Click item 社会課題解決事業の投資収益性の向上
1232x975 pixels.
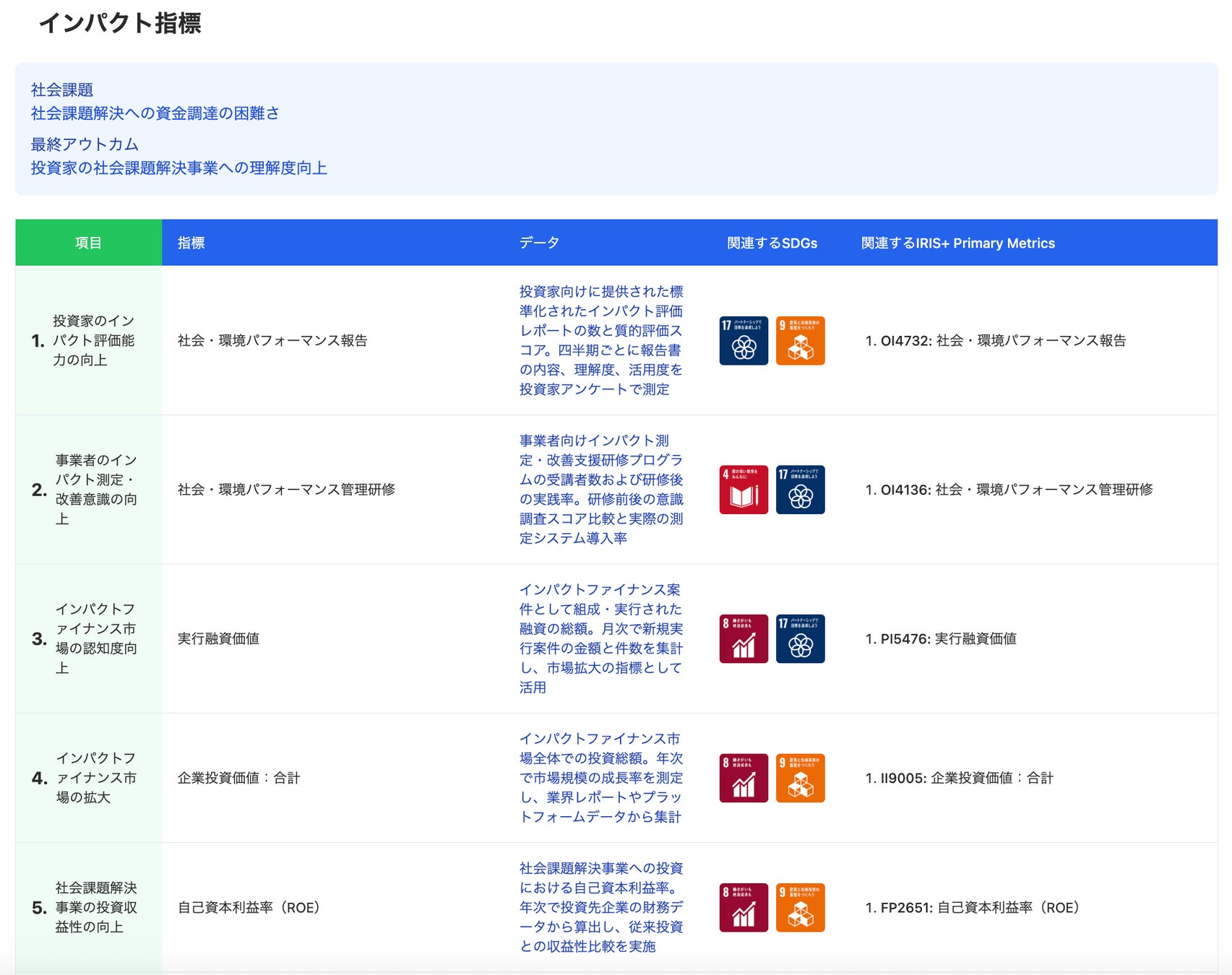pyautogui.click(x=96, y=907)
